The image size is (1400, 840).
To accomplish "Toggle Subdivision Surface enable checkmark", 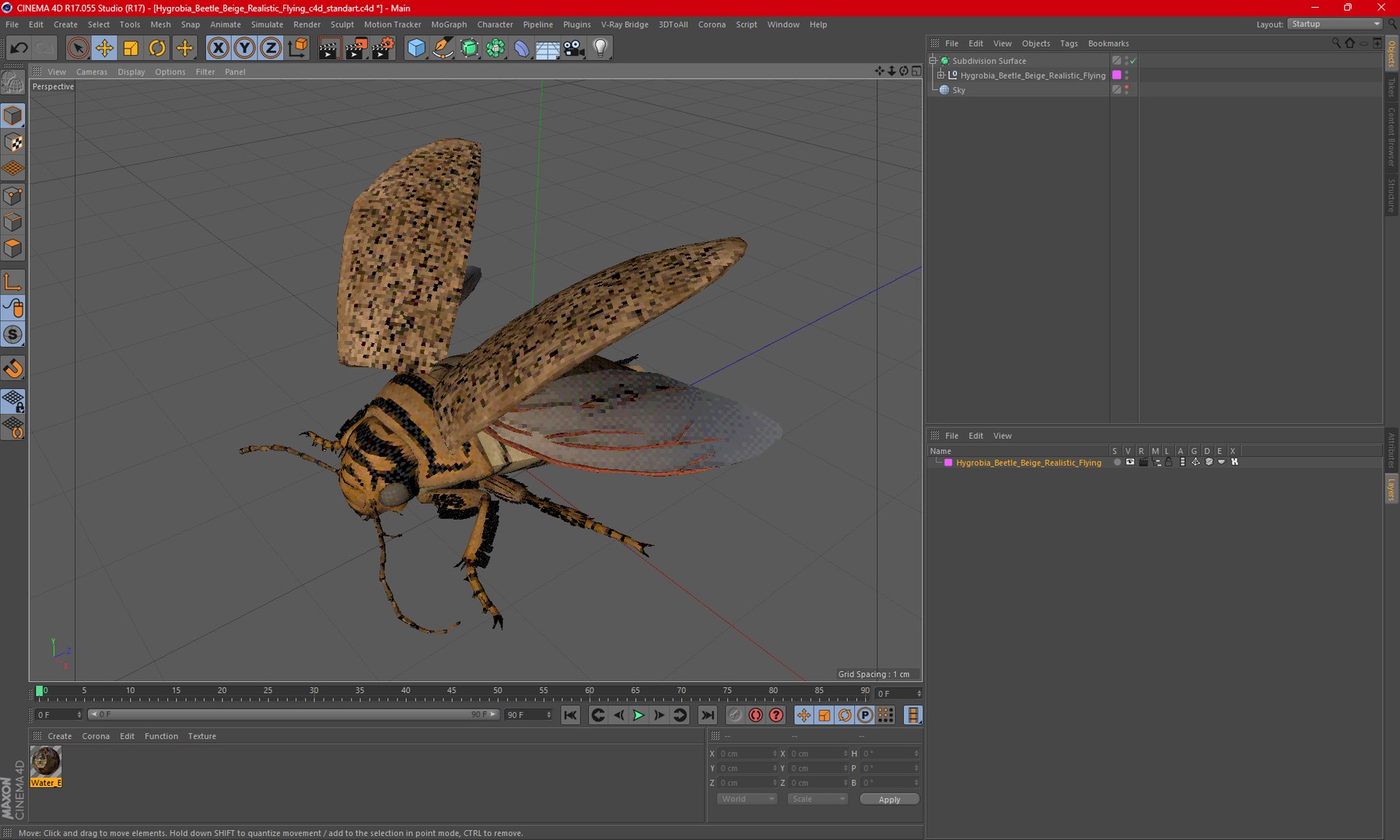I will (1133, 61).
